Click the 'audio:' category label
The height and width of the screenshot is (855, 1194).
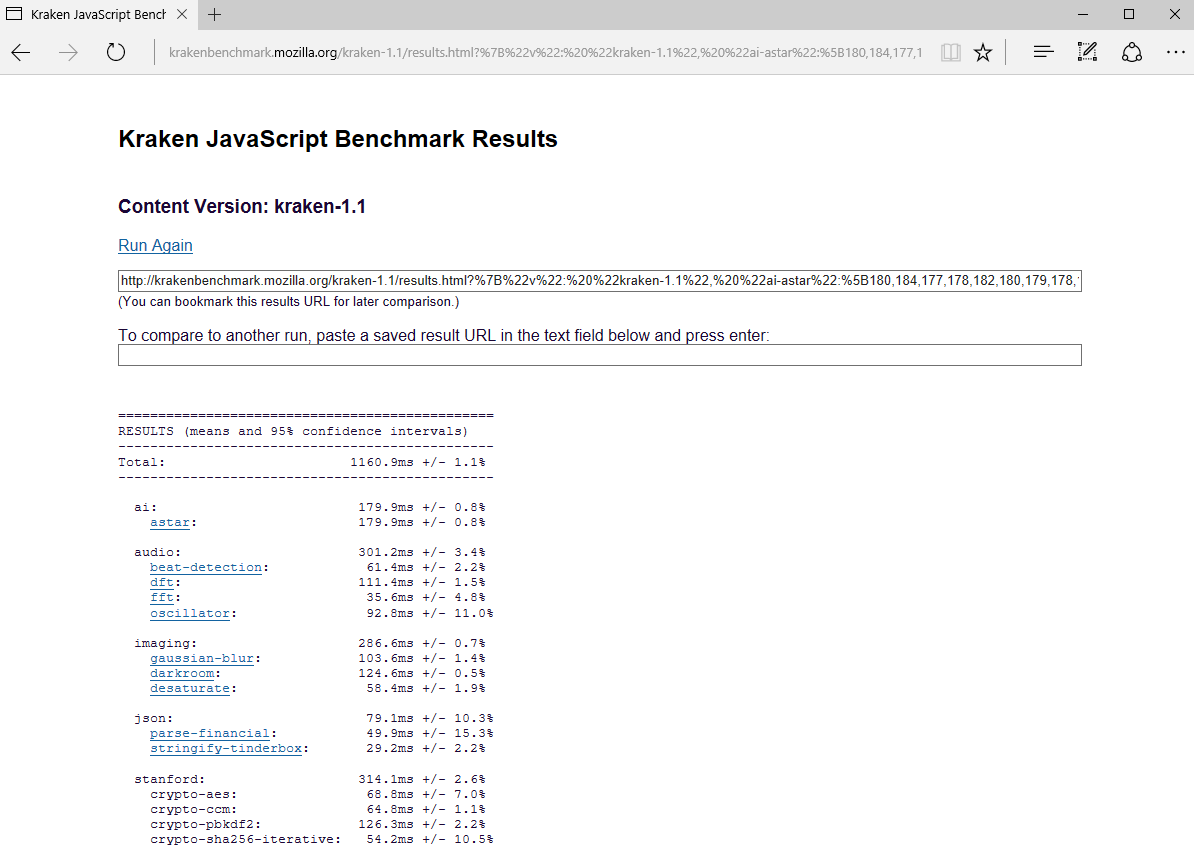[158, 552]
